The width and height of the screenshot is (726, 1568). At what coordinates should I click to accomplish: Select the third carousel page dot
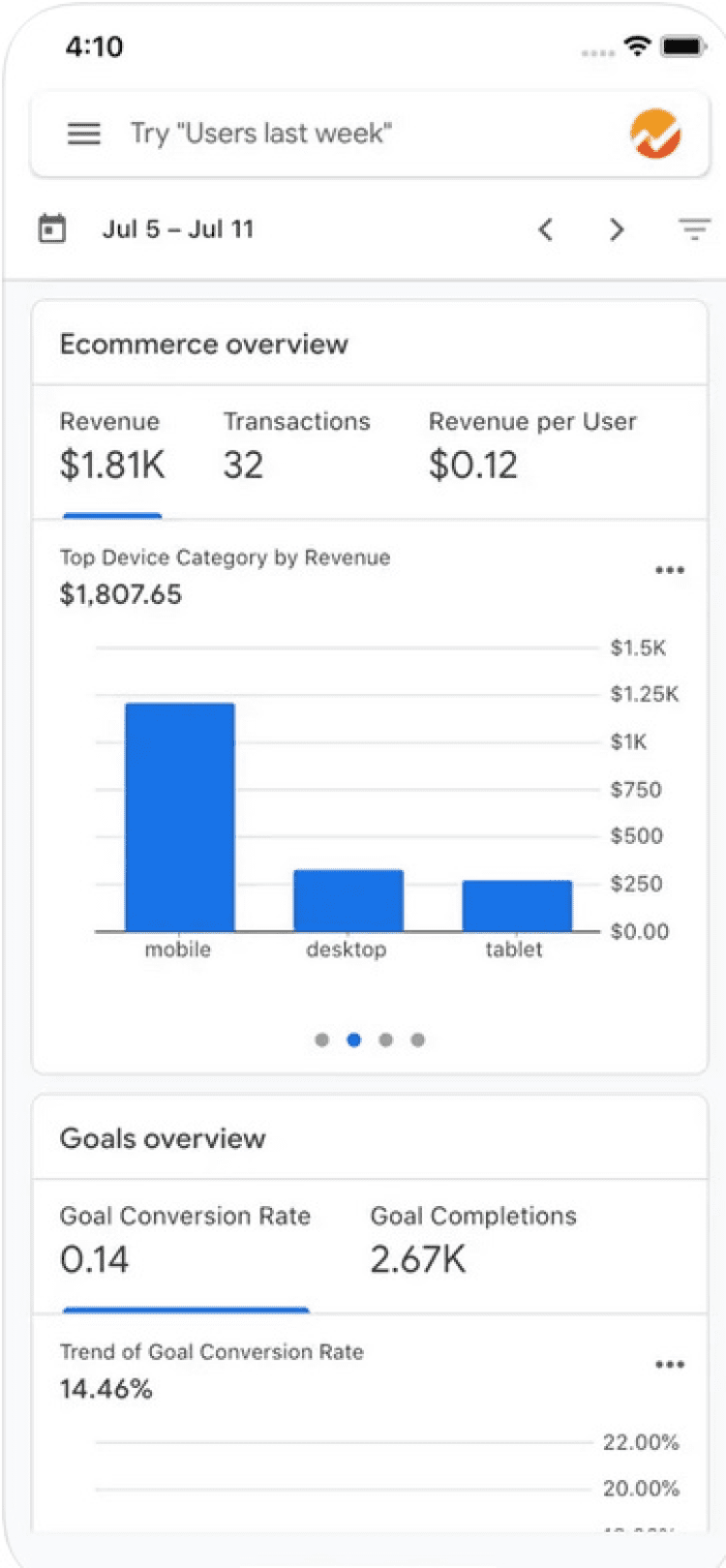coord(386,1040)
